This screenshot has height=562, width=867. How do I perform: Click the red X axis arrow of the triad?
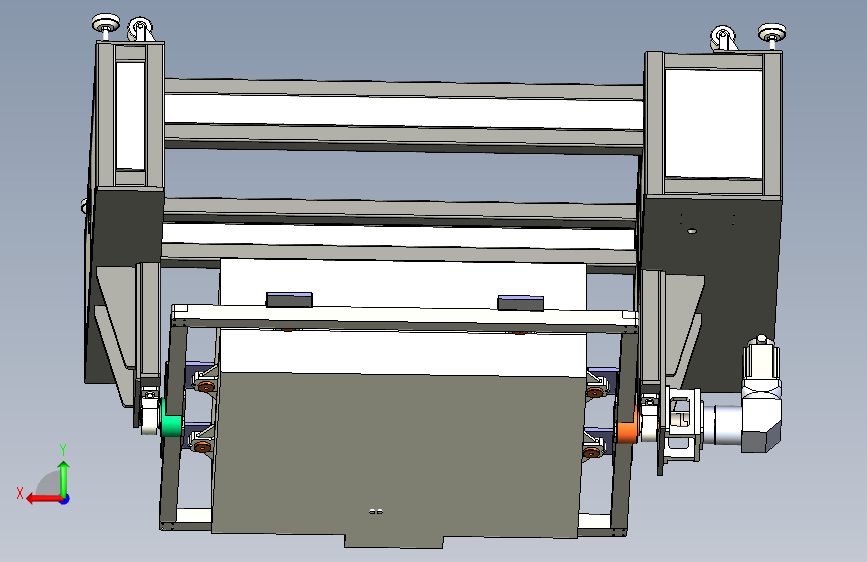(44, 499)
